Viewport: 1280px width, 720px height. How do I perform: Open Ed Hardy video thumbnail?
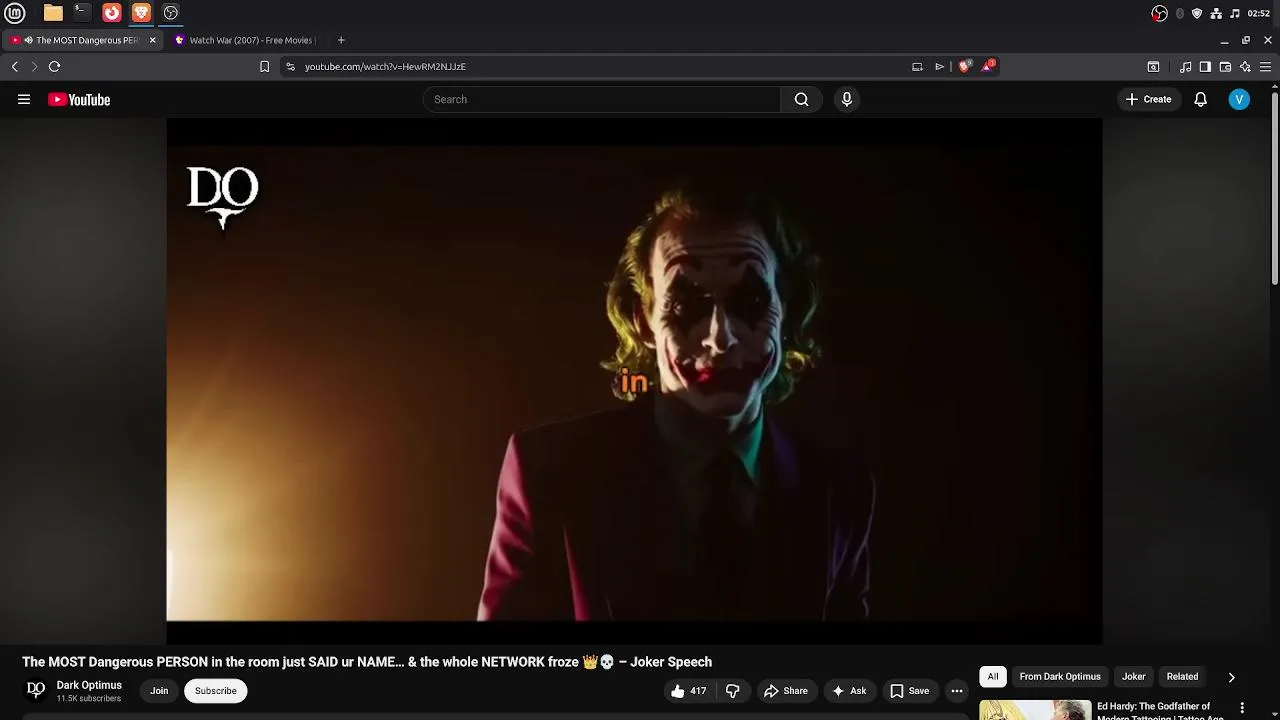pos(1035,710)
